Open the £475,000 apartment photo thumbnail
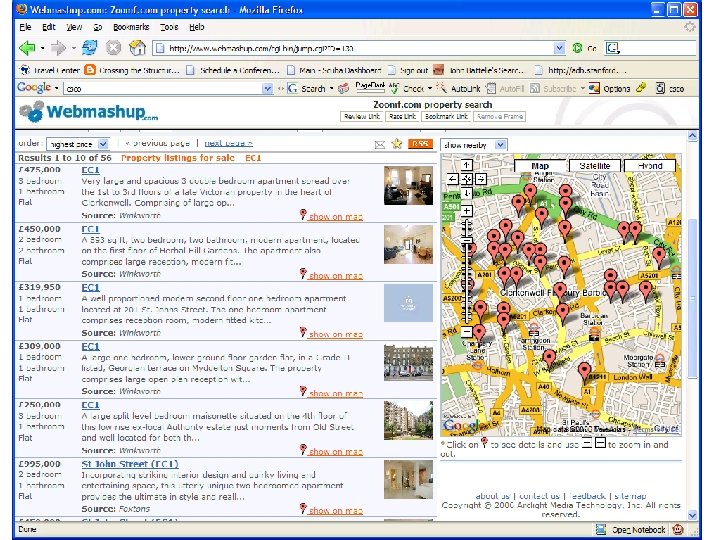 (x=408, y=186)
